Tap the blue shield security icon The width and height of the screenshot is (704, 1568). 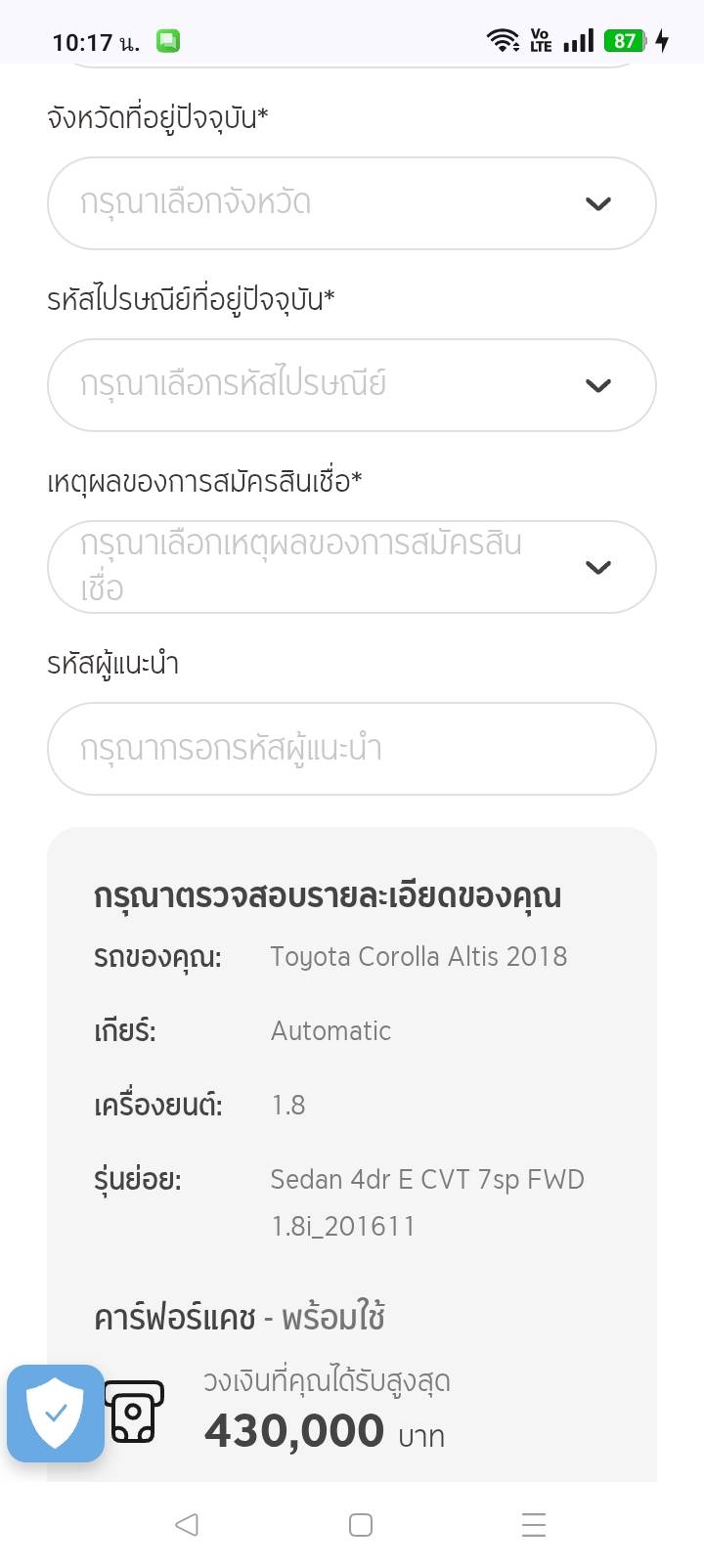[56, 1413]
